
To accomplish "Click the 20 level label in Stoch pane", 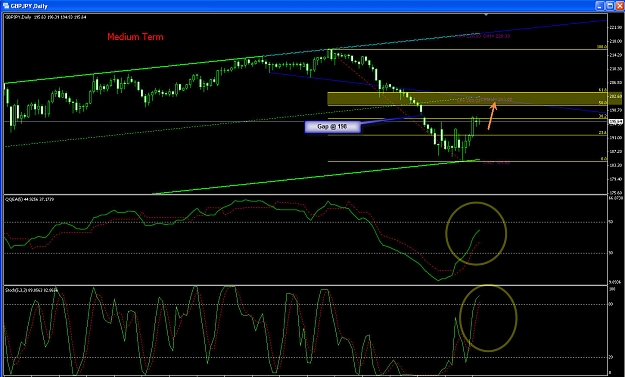I will coord(611,357).
